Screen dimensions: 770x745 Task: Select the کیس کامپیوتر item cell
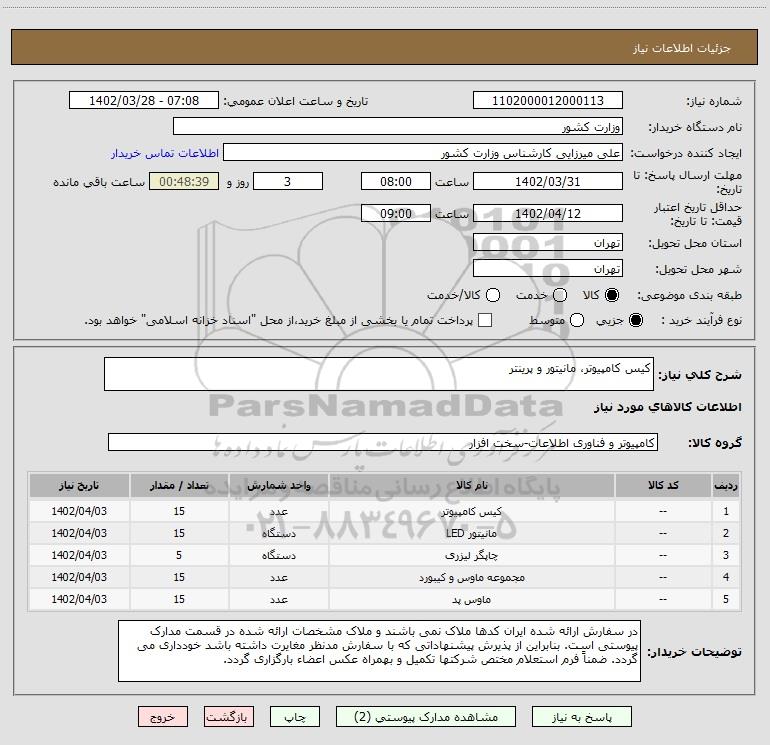click(471, 511)
